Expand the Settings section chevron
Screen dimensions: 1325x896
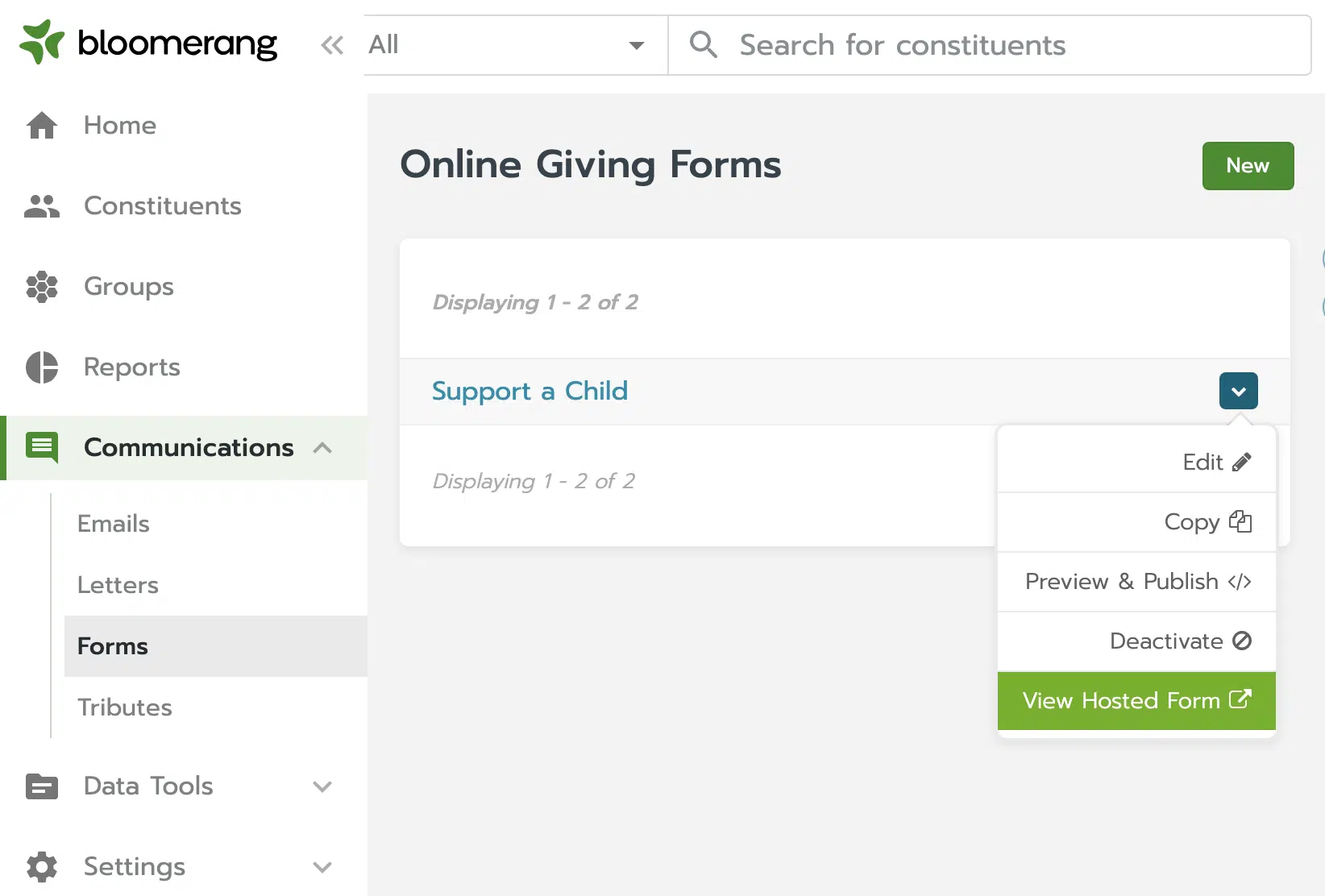coord(322,867)
